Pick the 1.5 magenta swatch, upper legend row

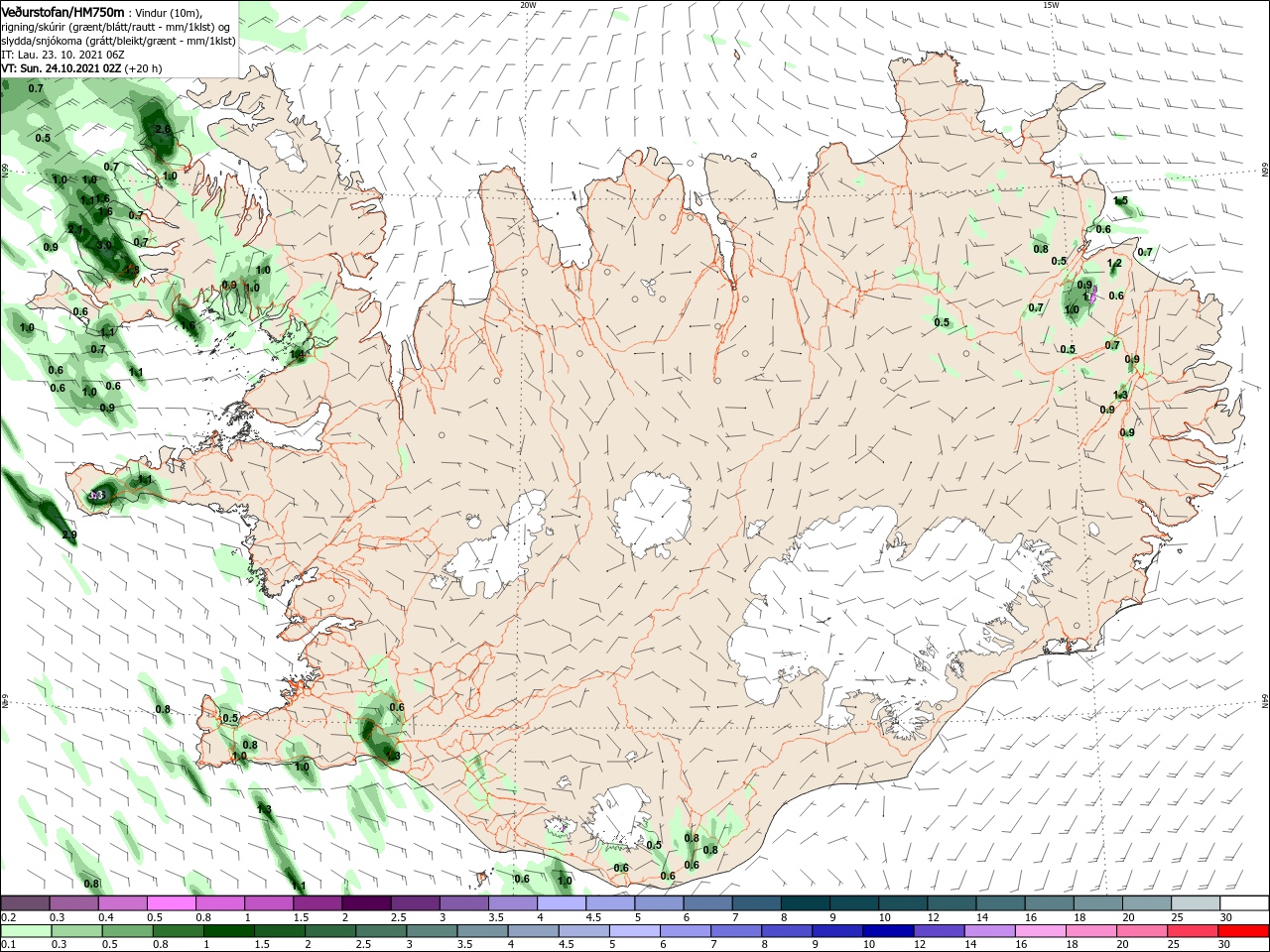(x=317, y=902)
